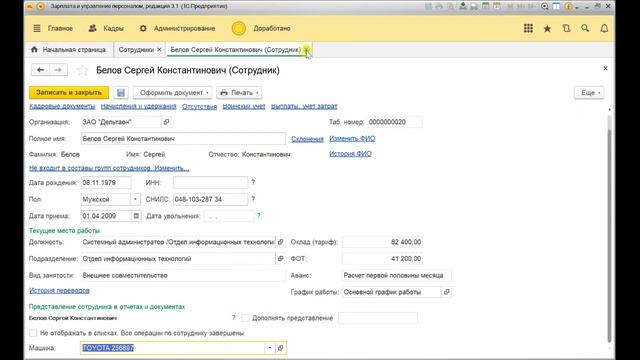Image resolution: width=640 pixels, height=360 pixels.
Task: Click the help question mark near ИНН
Action: 253,182
